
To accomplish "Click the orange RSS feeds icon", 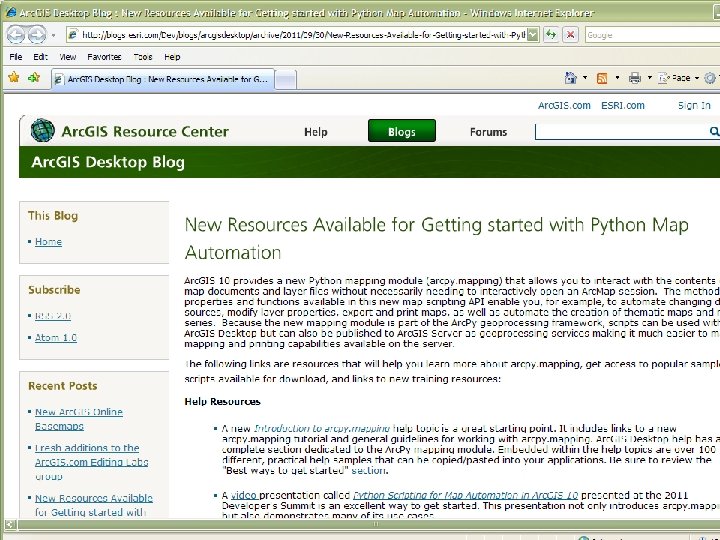I will (x=602, y=79).
